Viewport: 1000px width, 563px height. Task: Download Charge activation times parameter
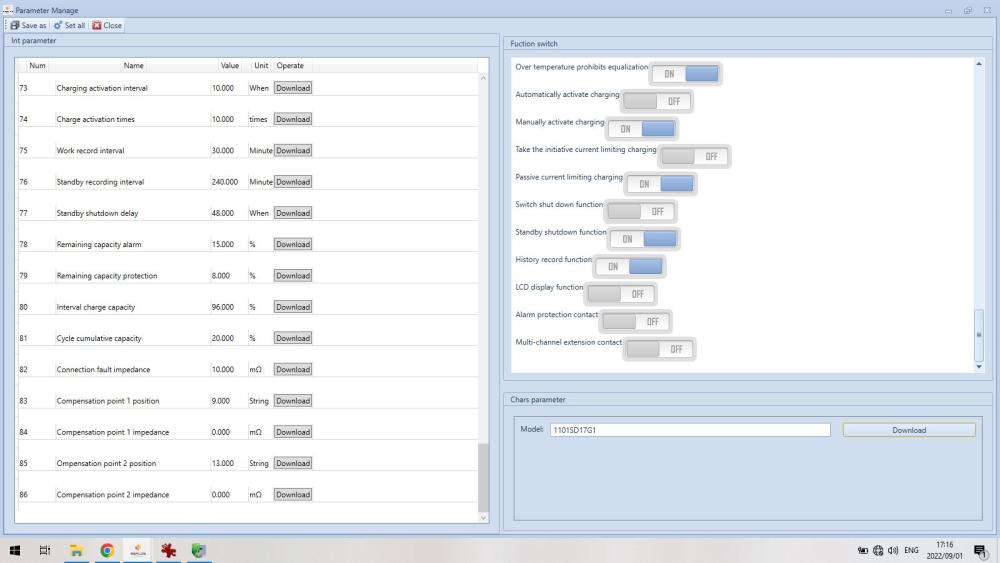[x=293, y=119]
